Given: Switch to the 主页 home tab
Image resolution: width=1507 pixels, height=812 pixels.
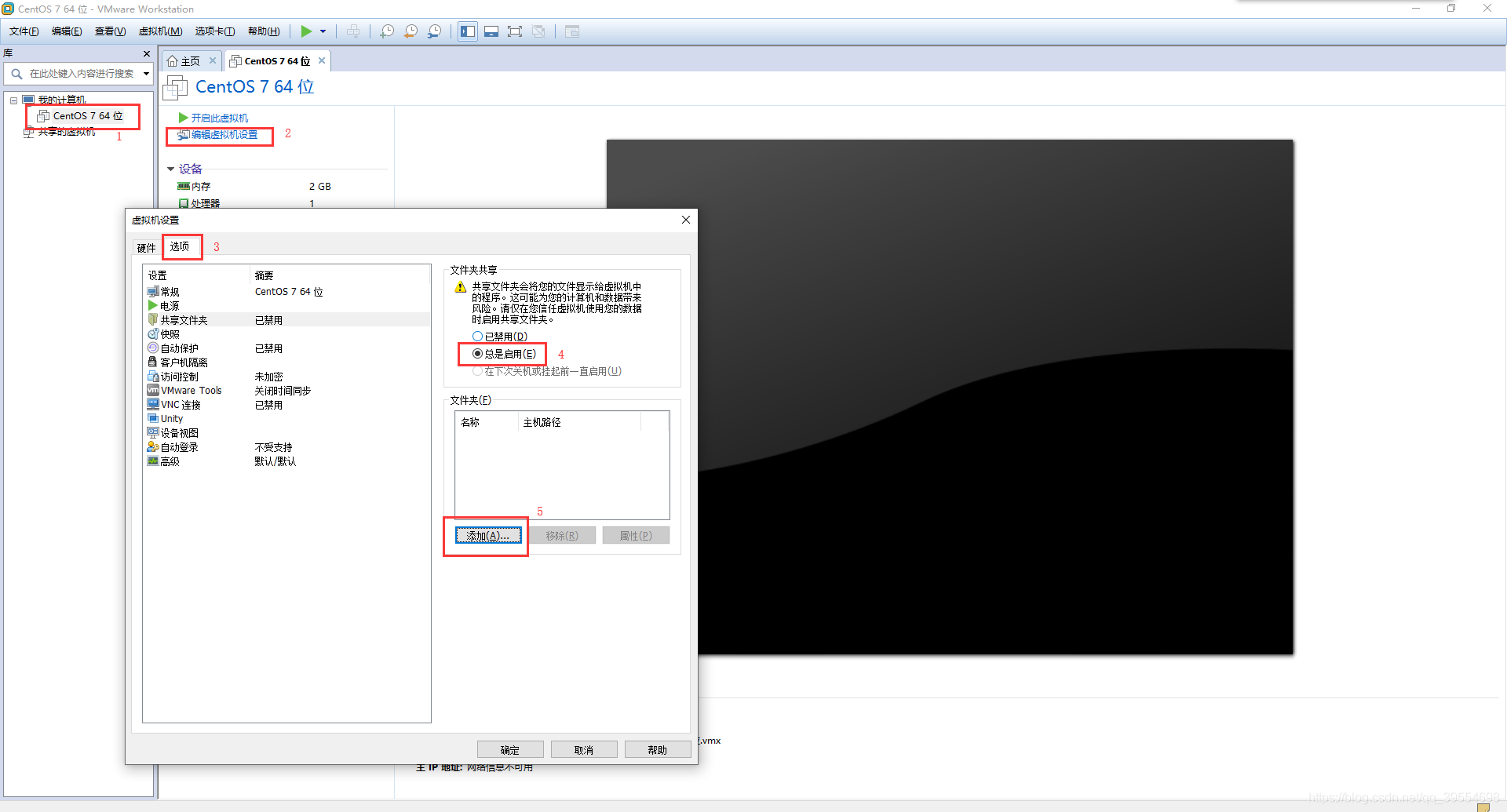Looking at the screenshot, I should [x=184, y=61].
